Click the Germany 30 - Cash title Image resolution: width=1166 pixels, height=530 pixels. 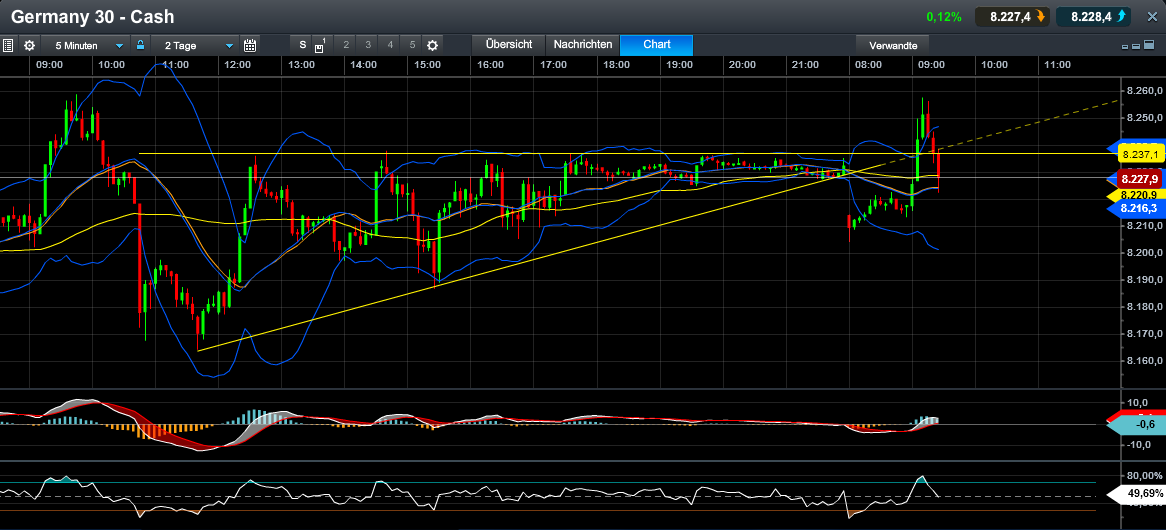(92, 16)
